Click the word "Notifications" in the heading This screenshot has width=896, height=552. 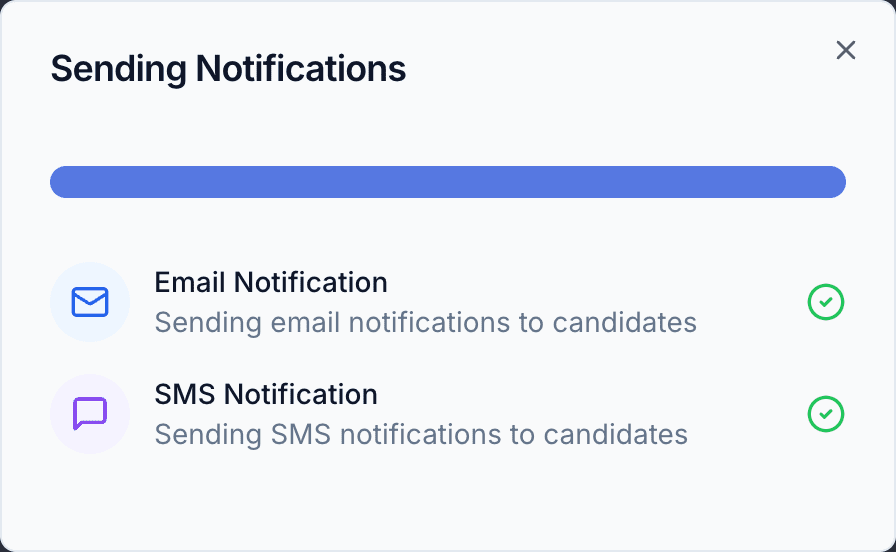[301, 68]
